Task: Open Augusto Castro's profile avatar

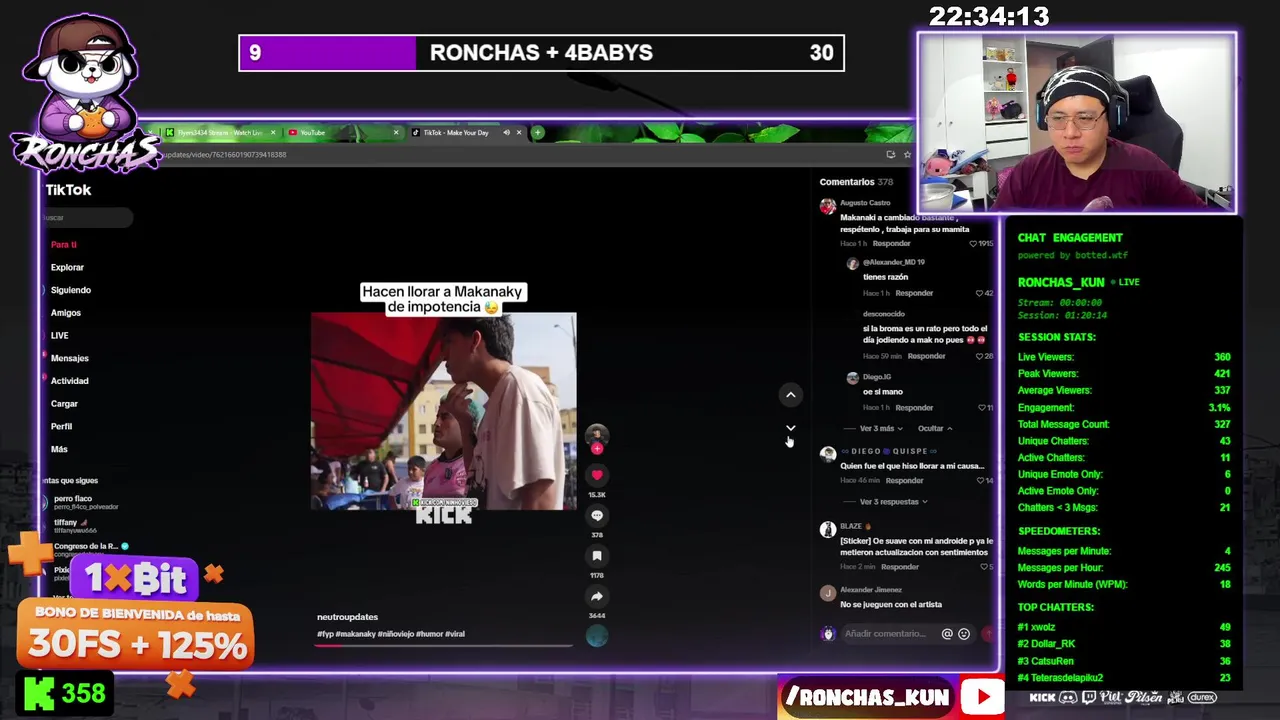Action: [x=827, y=207]
